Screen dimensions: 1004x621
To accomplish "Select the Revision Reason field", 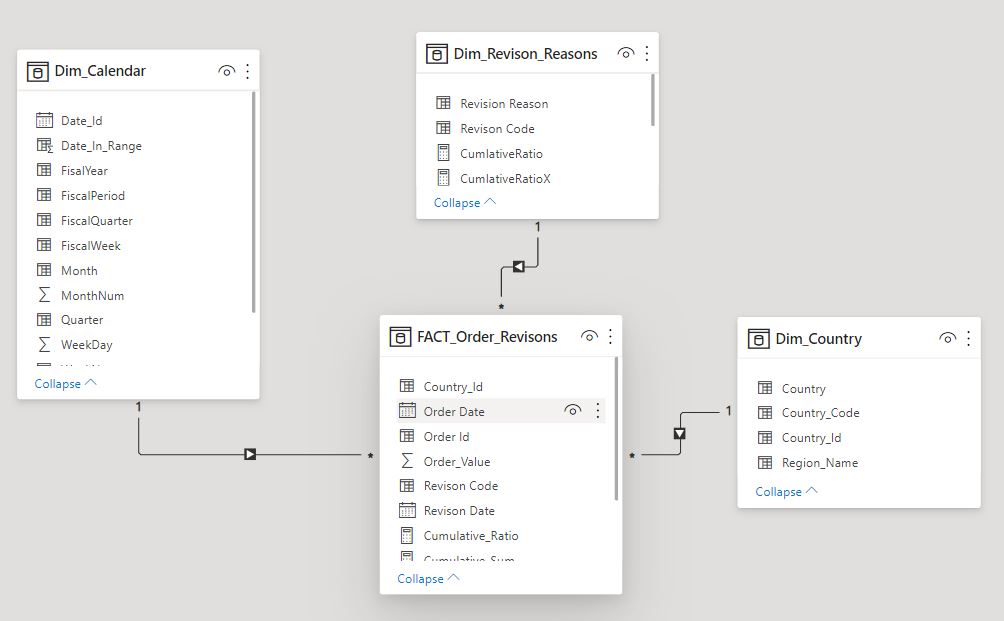I will (x=503, y=103).
